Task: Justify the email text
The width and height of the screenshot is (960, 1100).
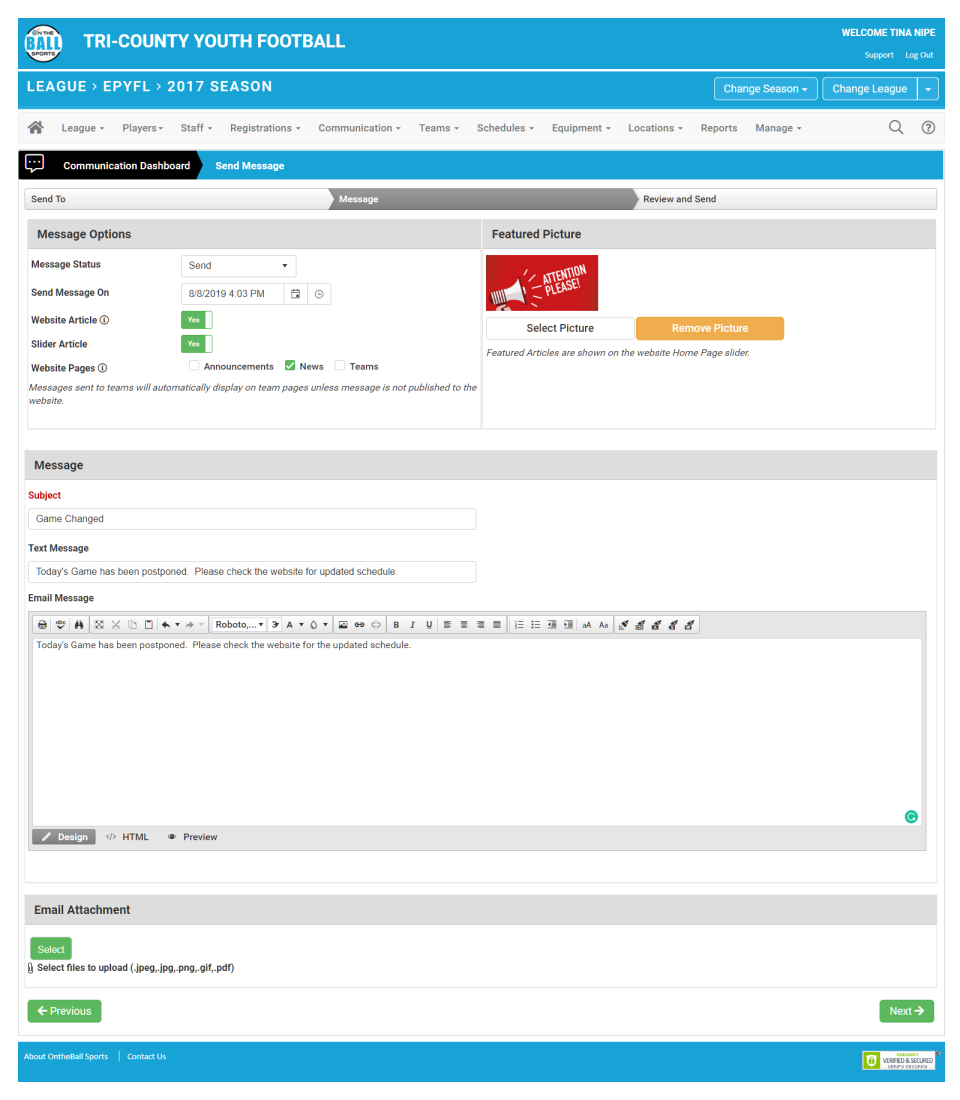Action: click(x=497, y=624)
